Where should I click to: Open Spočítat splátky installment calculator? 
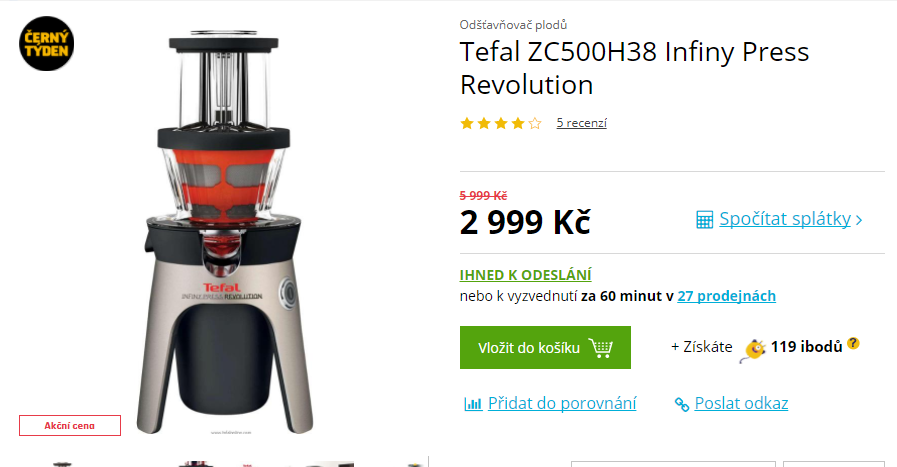(x=785, y=219)
